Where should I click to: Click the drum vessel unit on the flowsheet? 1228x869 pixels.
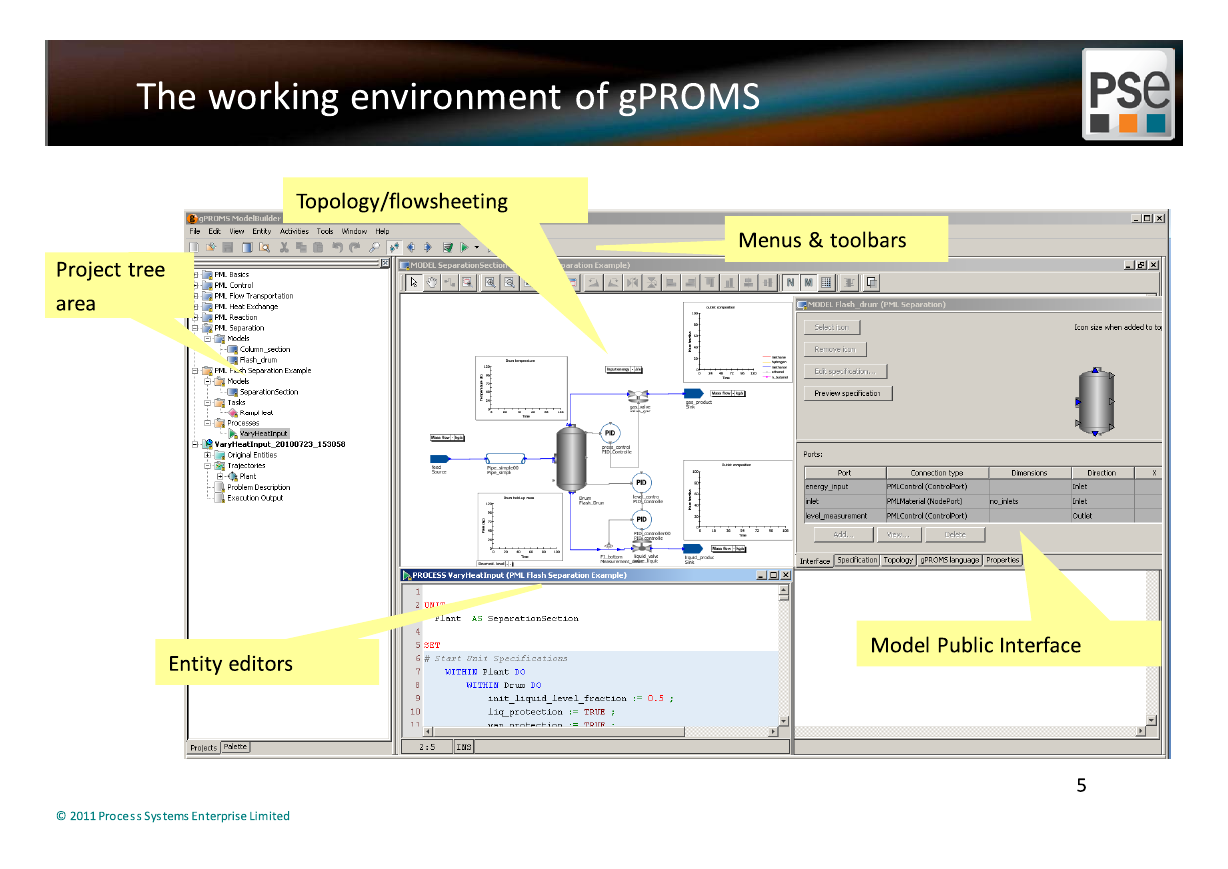571,456
